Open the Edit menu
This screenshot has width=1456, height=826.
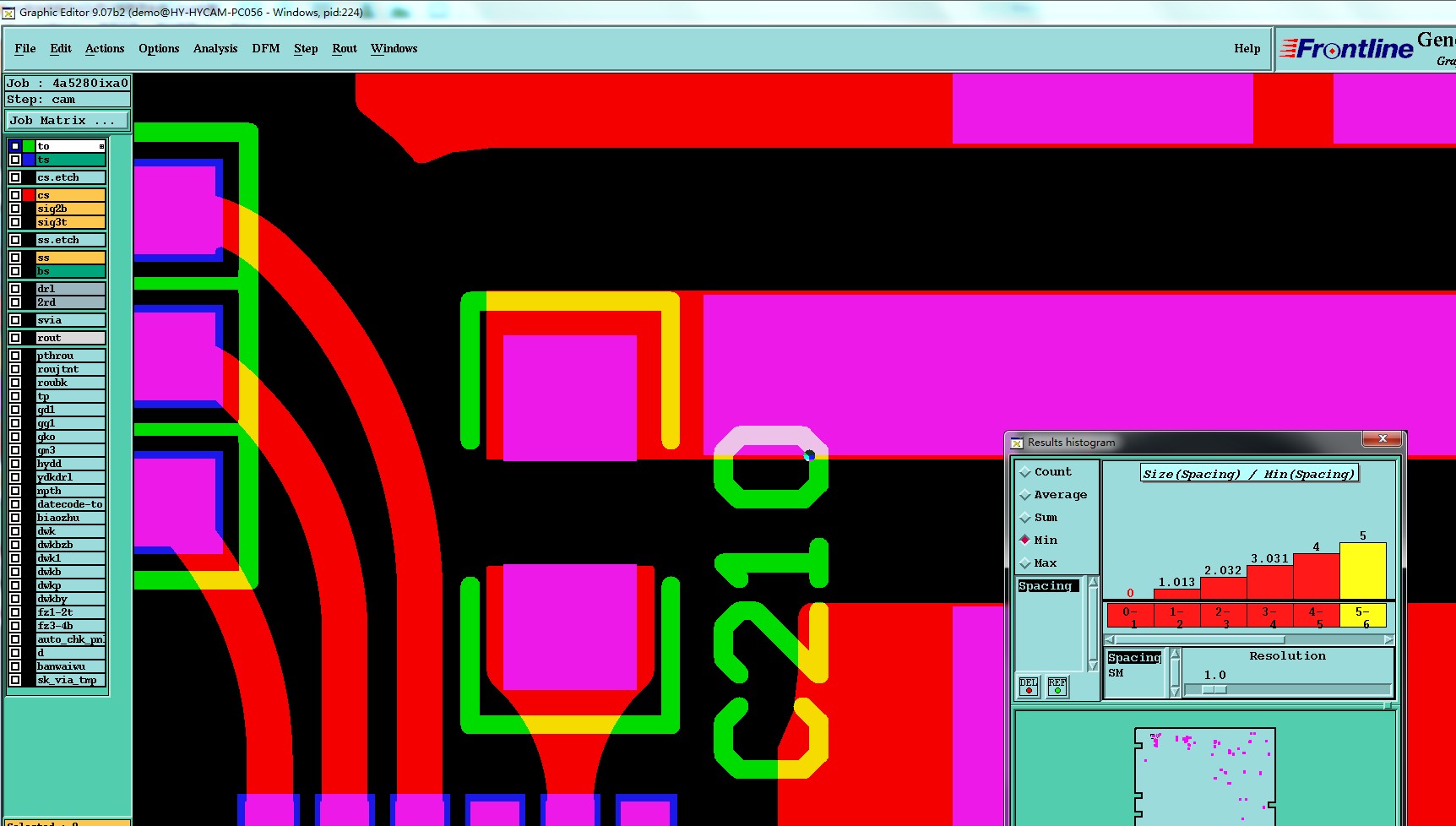[x=61, y=49]
